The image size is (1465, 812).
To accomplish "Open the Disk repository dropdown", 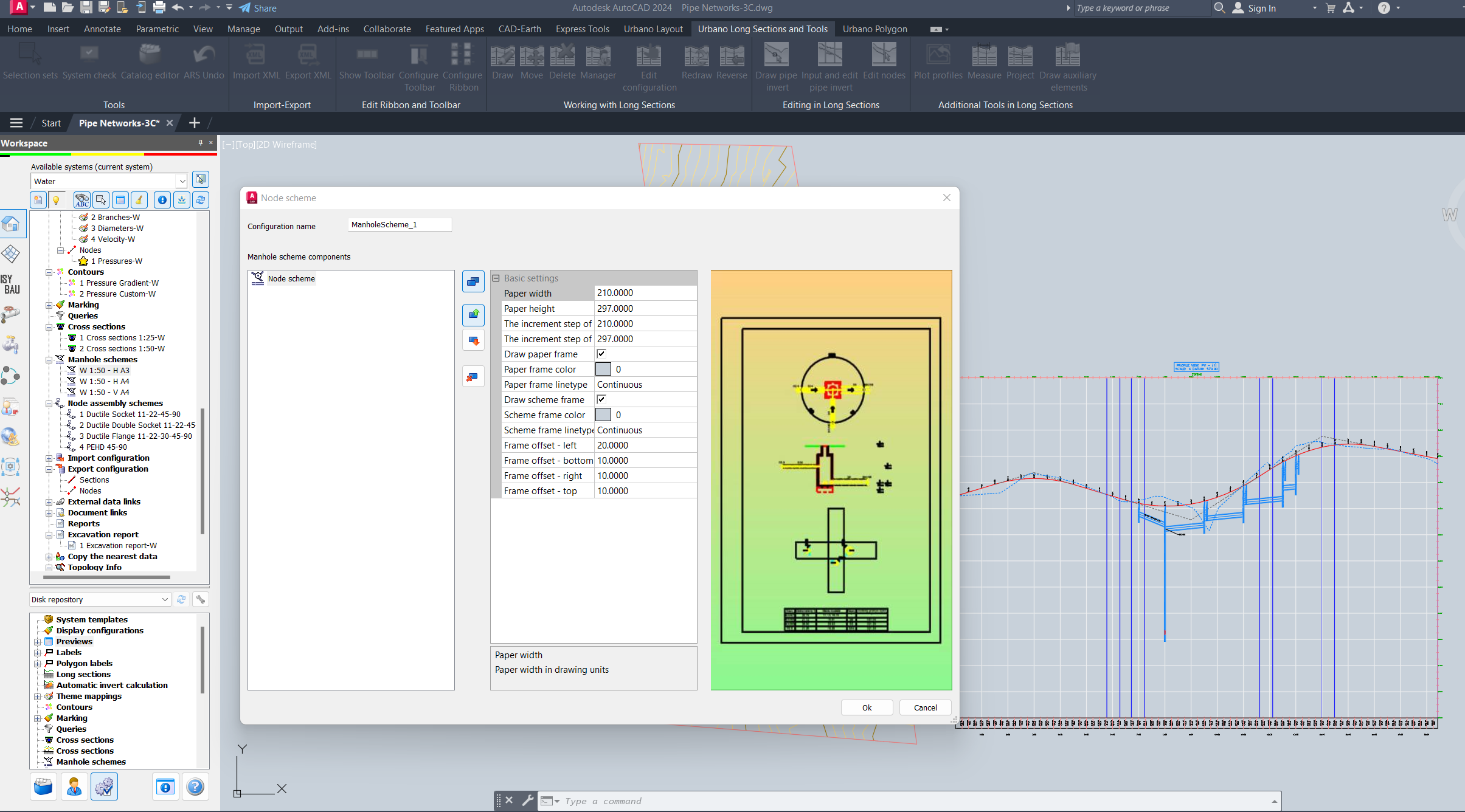I will (x=165, y=599).
